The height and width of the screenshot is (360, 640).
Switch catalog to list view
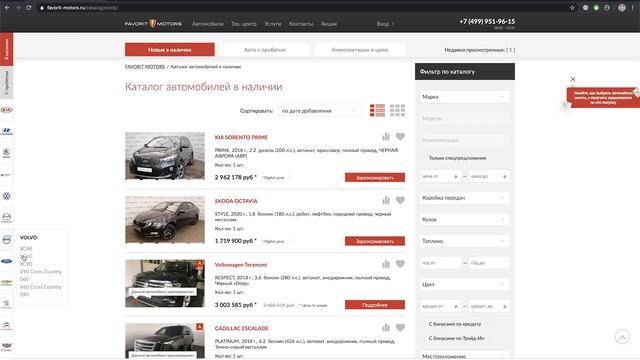click(x=377, y=110)
